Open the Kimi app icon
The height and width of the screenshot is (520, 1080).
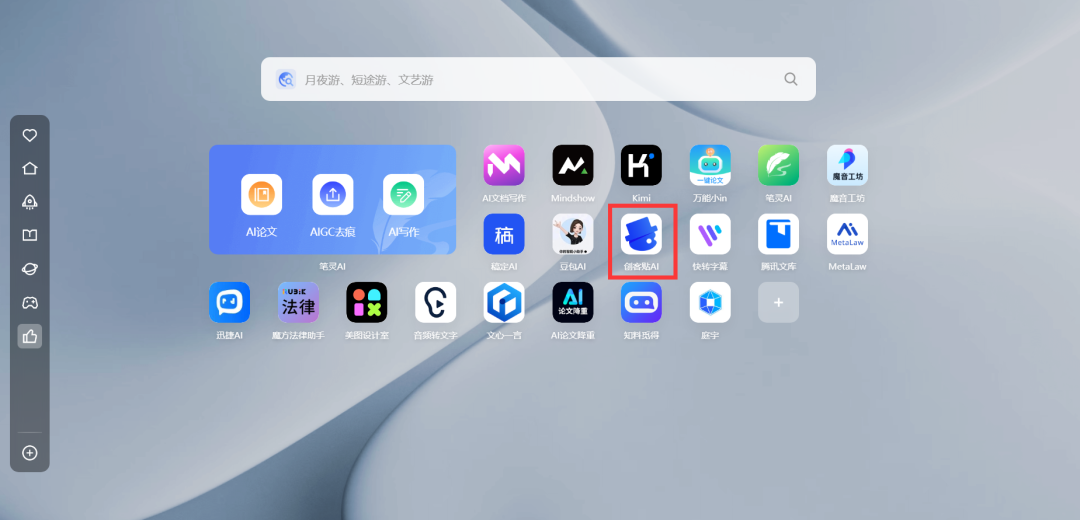click(x=641, y=165)
